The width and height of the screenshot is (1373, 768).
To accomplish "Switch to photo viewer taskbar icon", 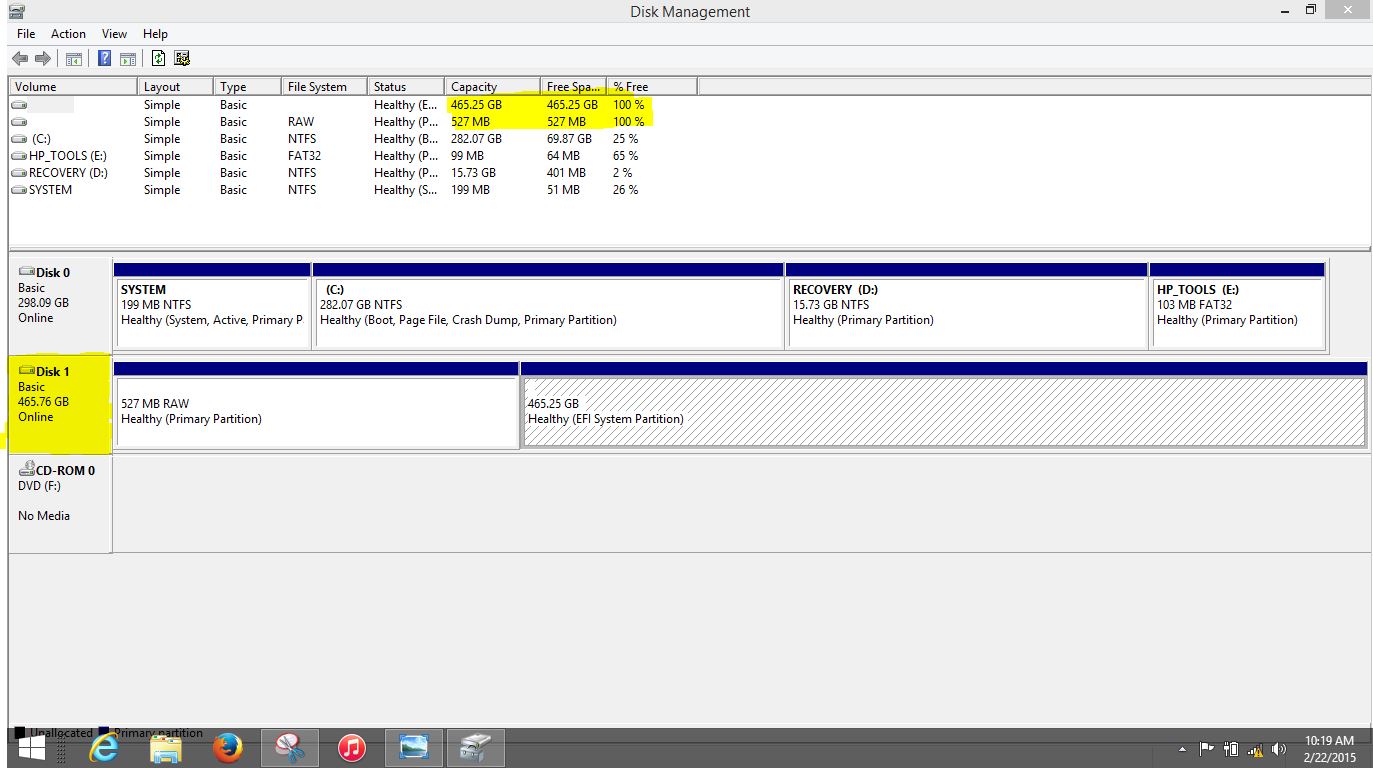I will (x=414, y=748).
